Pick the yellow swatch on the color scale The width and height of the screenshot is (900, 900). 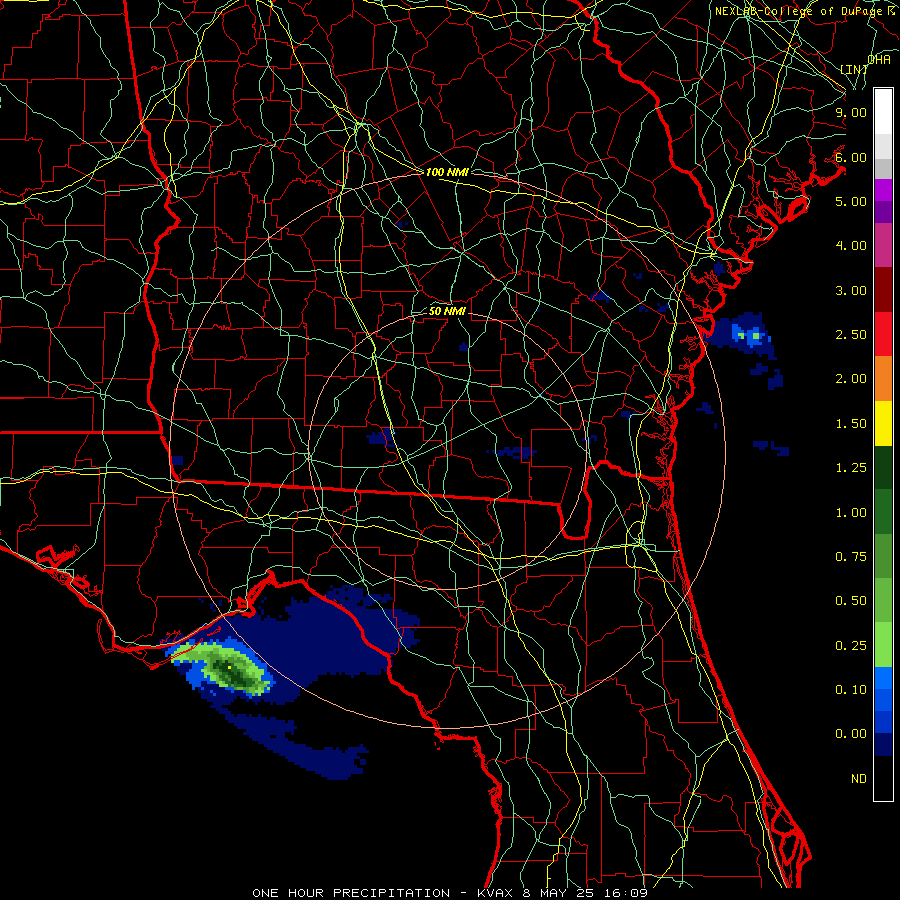point(883,423)
